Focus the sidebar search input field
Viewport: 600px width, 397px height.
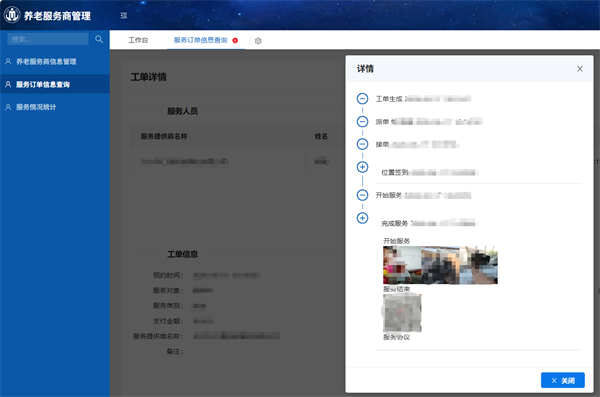click(x=48, y=39)
